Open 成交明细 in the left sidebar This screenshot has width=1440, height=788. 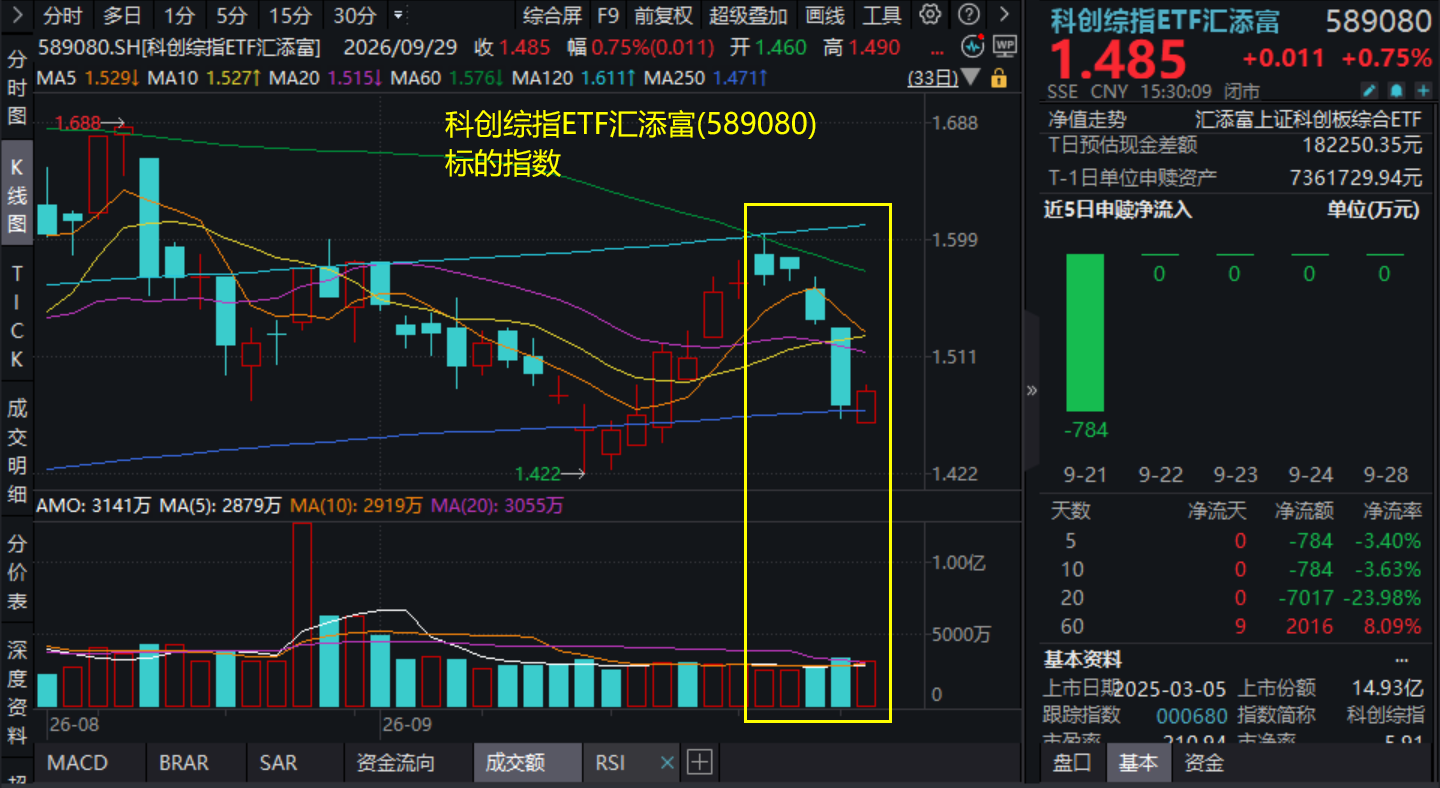coord(17,451)
